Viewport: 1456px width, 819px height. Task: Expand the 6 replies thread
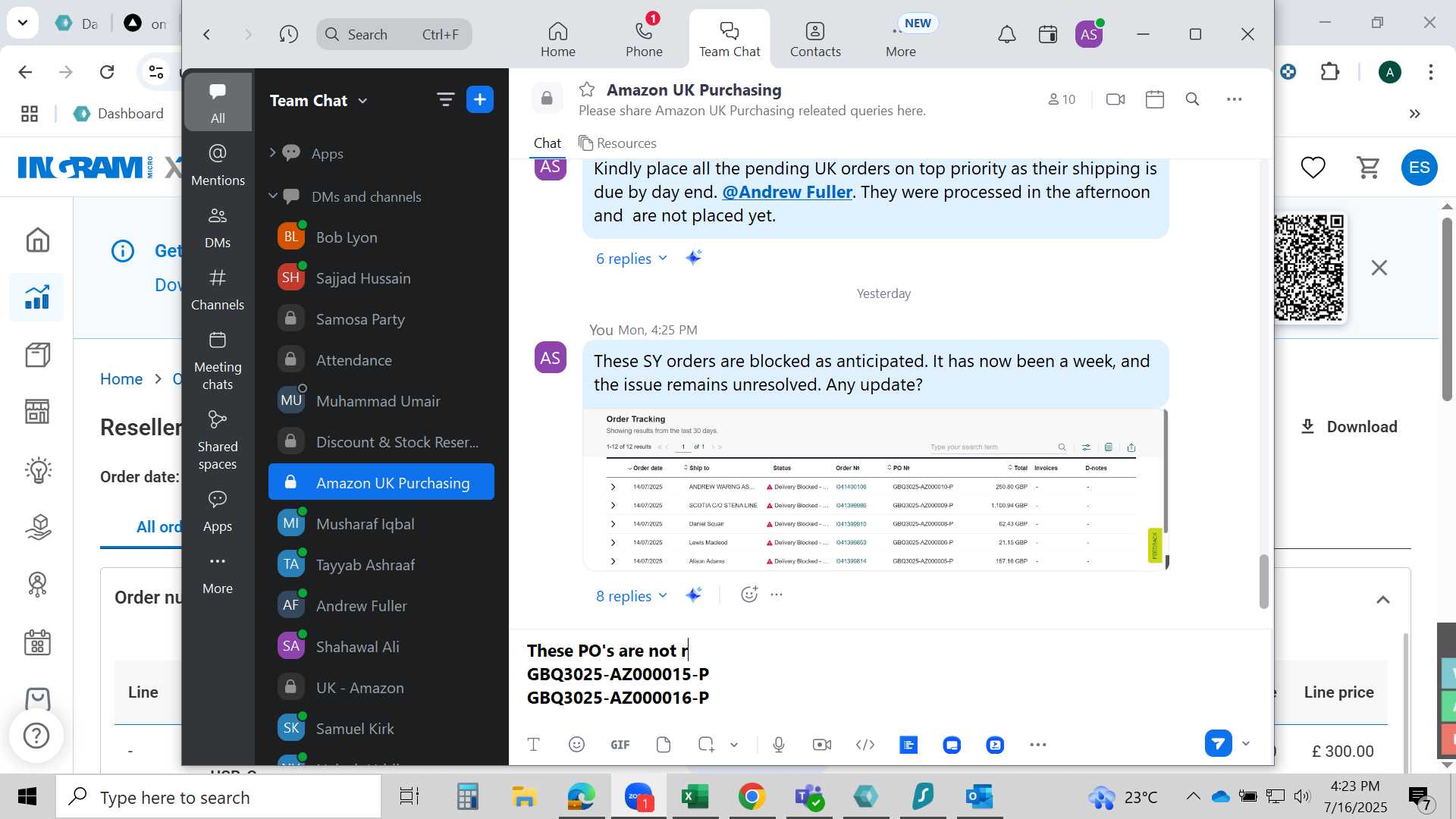point(632,259)
